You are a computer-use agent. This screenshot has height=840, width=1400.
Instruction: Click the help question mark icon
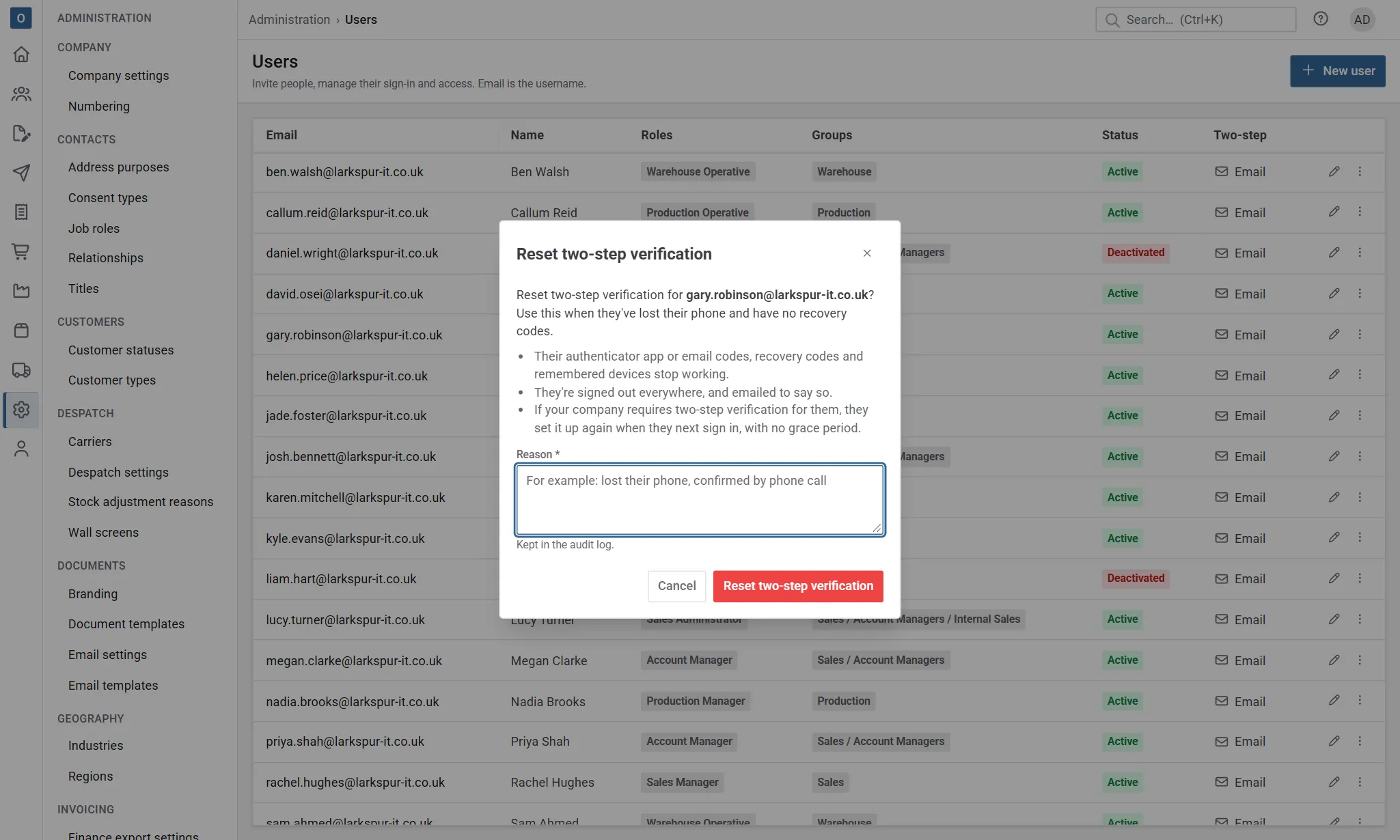1321,19
